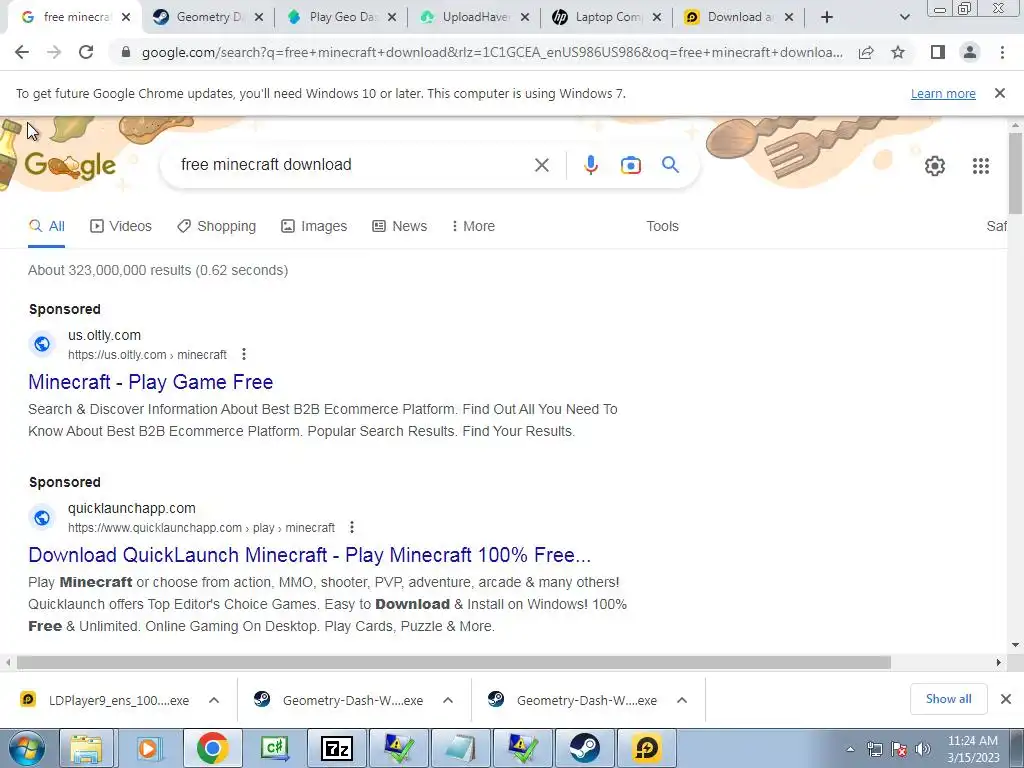Screen dimensions: 1024x768
Task: Open 7-Zip from the taskbar
Action: coord(337,748)
